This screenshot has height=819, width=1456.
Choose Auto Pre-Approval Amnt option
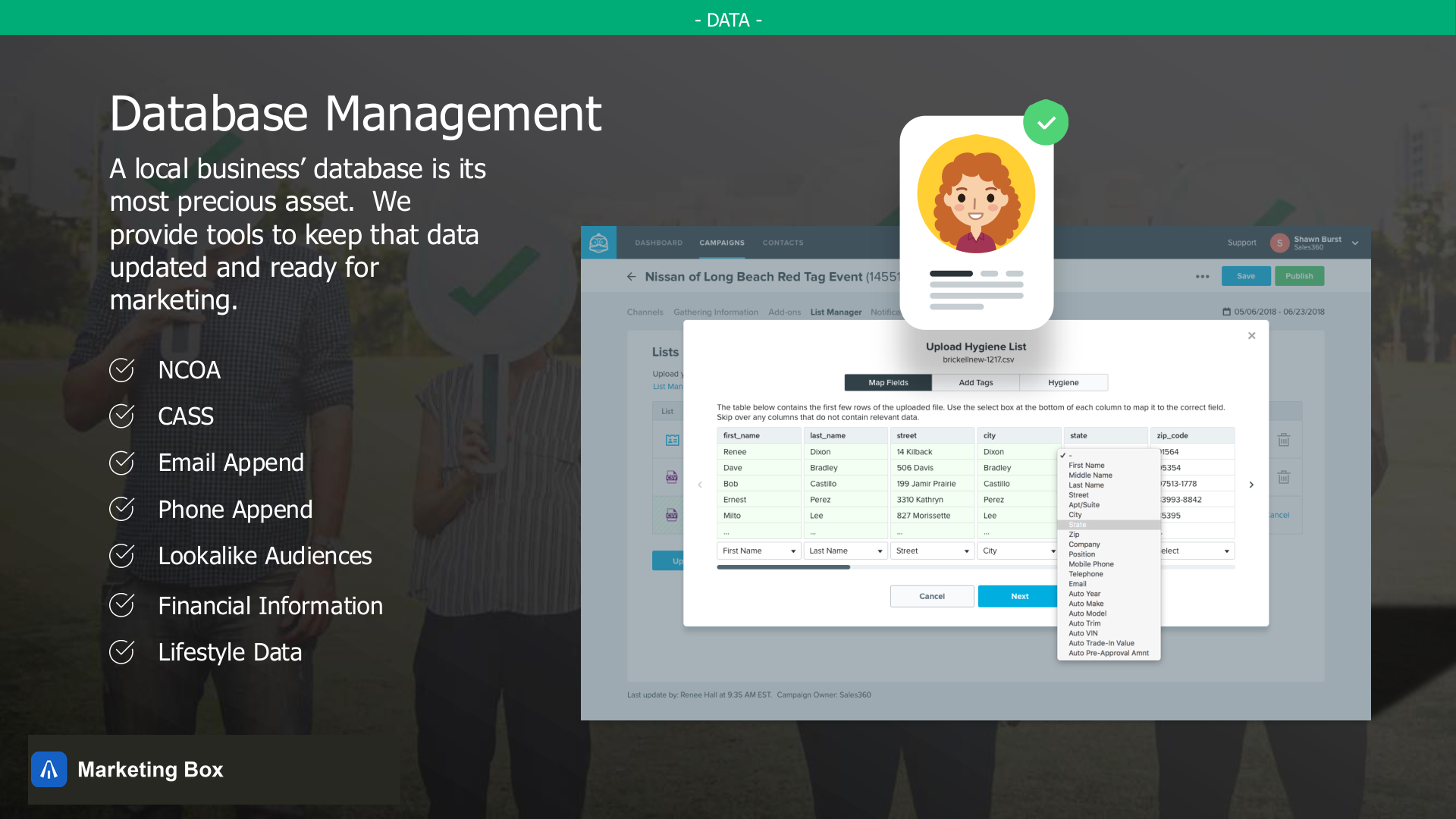1108,653
